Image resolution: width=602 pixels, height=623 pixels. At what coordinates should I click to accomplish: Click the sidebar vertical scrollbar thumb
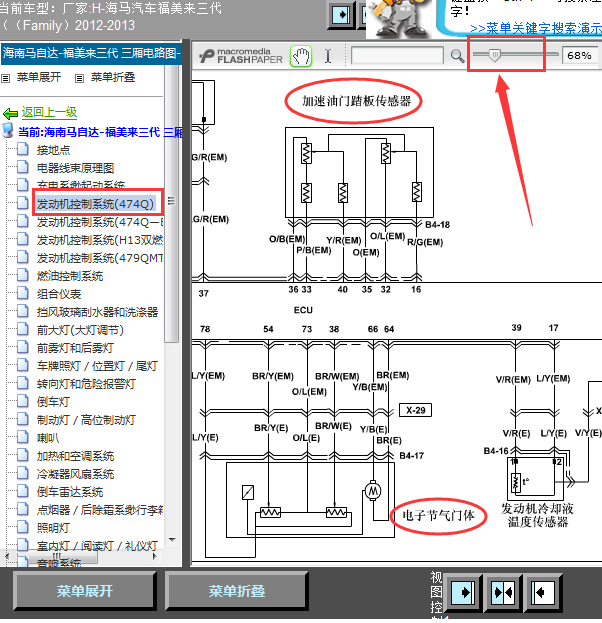tap(172, 203)
